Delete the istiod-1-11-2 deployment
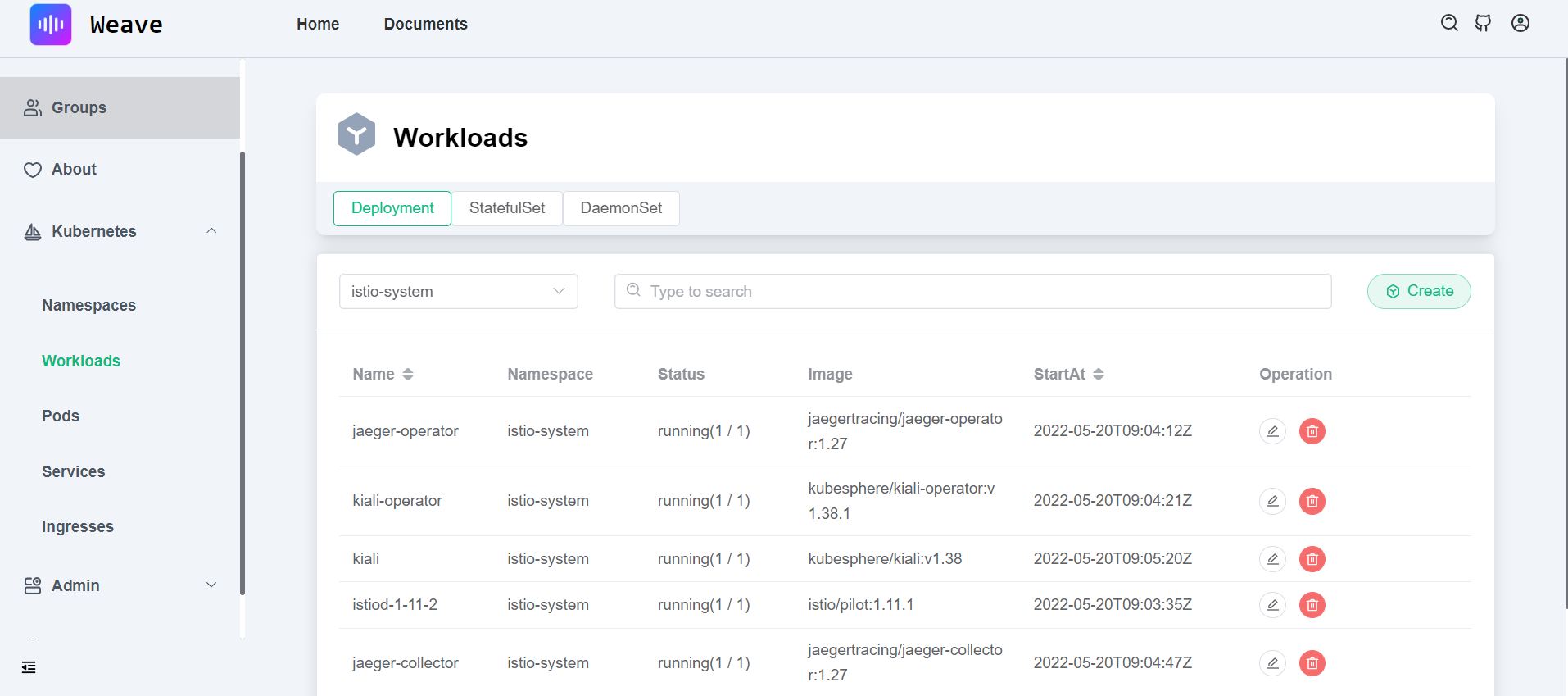 pyautogui.click(x=1312, y=605)
